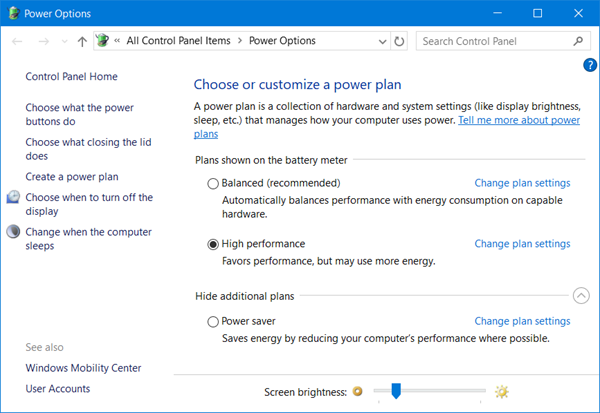Click the help question mark icon
Image resolution: width=600 pixels, height=413 pixels.
589,65
